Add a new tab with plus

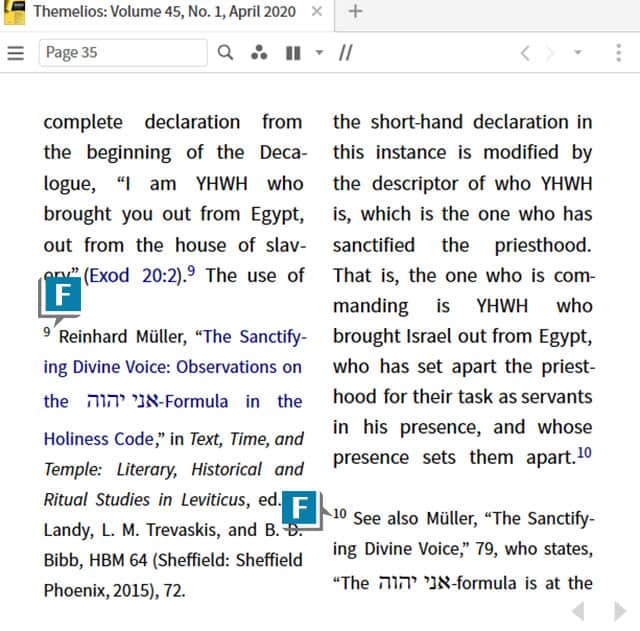(x=355, y=12)
